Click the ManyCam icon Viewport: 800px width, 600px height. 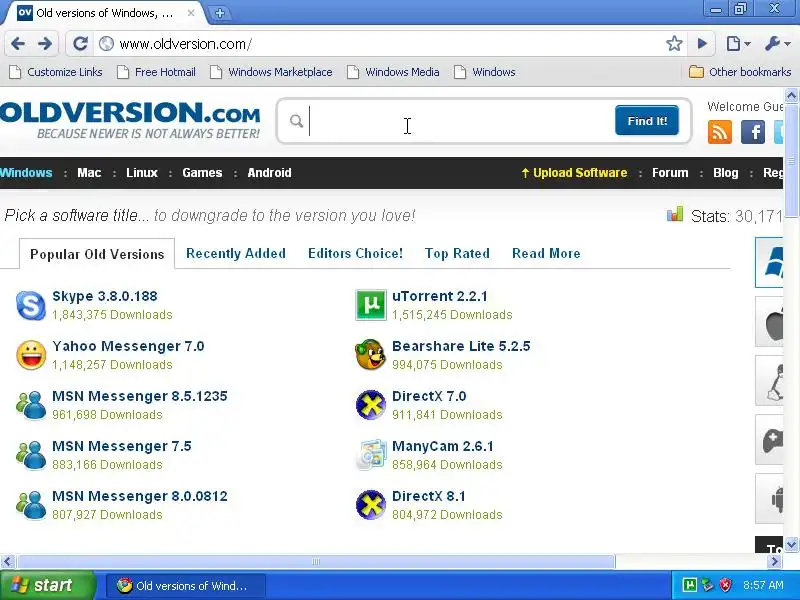(x=370, y=455)
